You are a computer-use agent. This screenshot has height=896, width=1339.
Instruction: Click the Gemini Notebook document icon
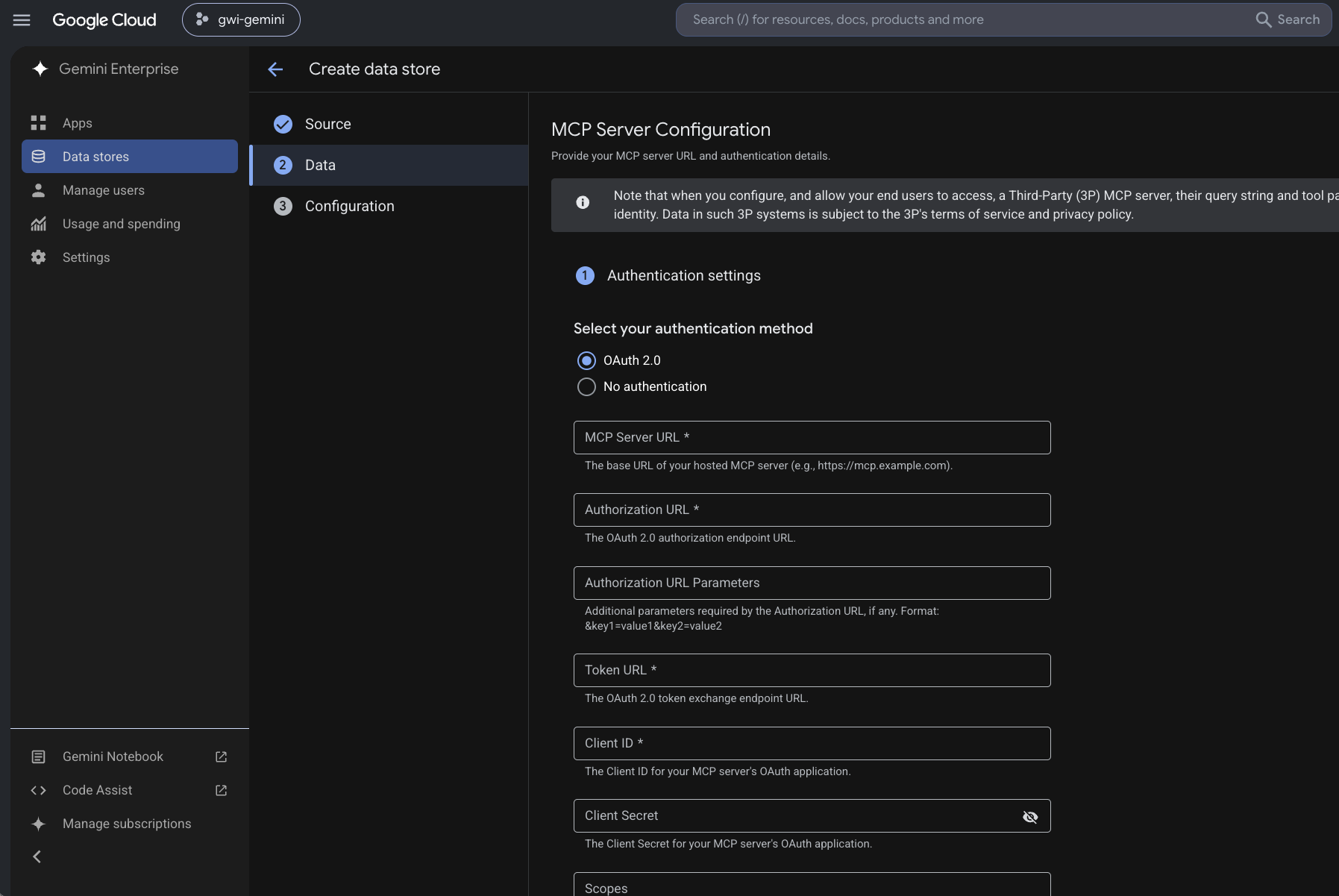(x=39, y=756)
